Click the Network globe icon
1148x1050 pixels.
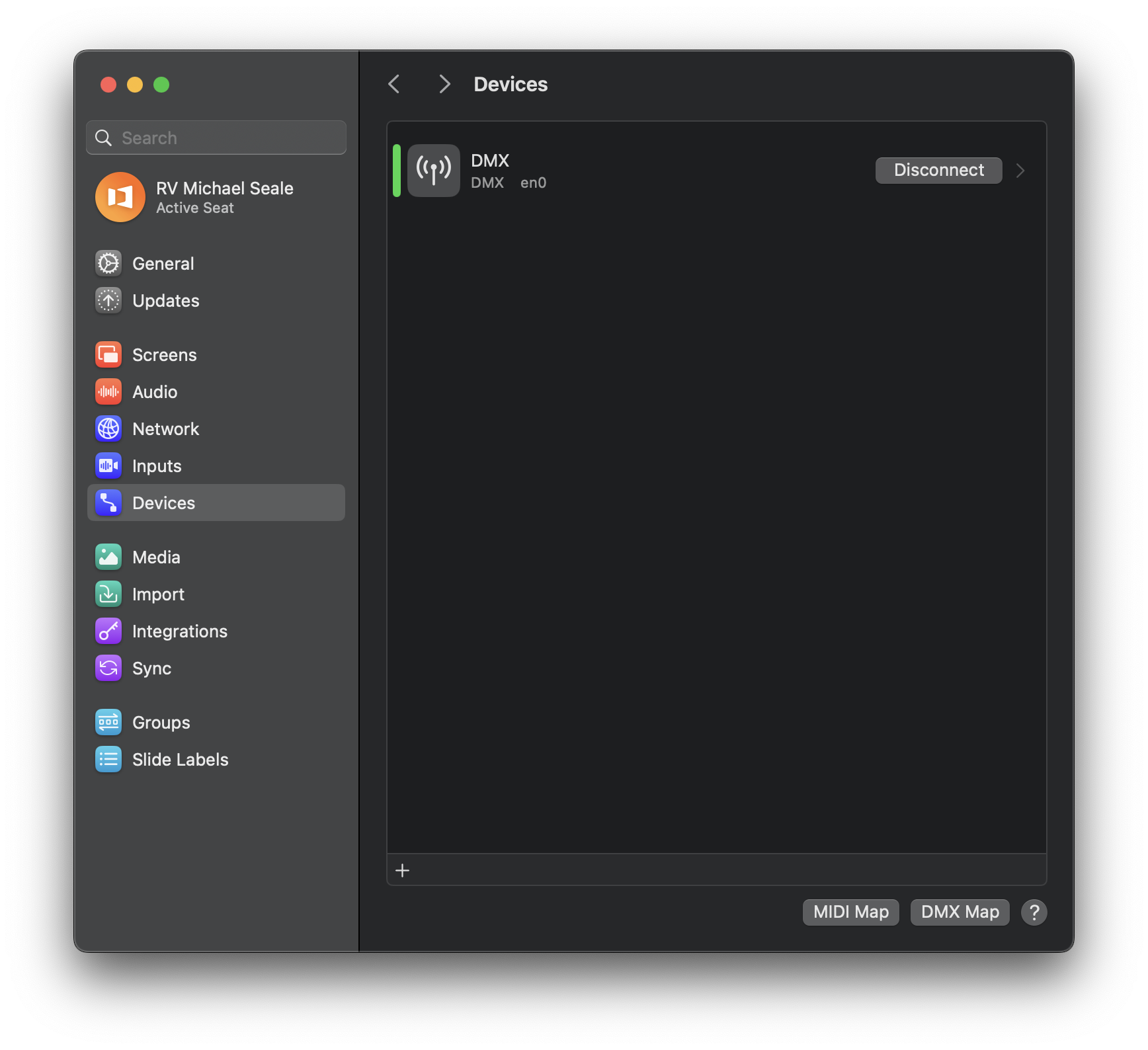click(x=108, y=429)
